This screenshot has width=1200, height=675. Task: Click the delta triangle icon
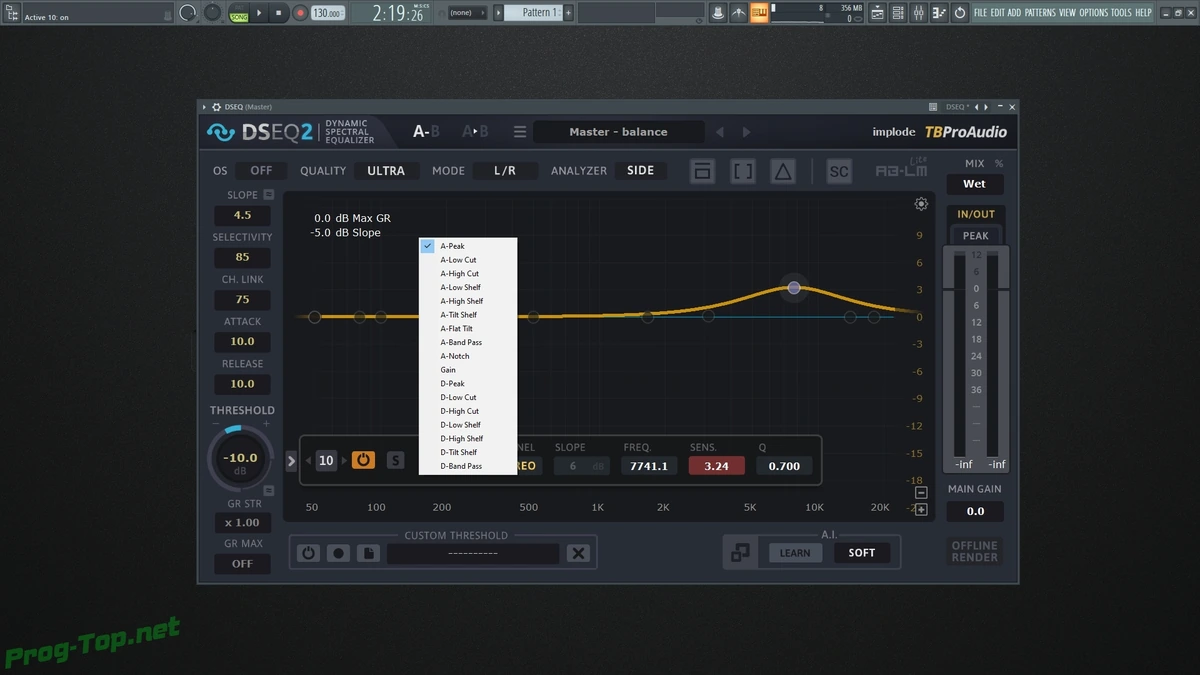pos(783,171)
